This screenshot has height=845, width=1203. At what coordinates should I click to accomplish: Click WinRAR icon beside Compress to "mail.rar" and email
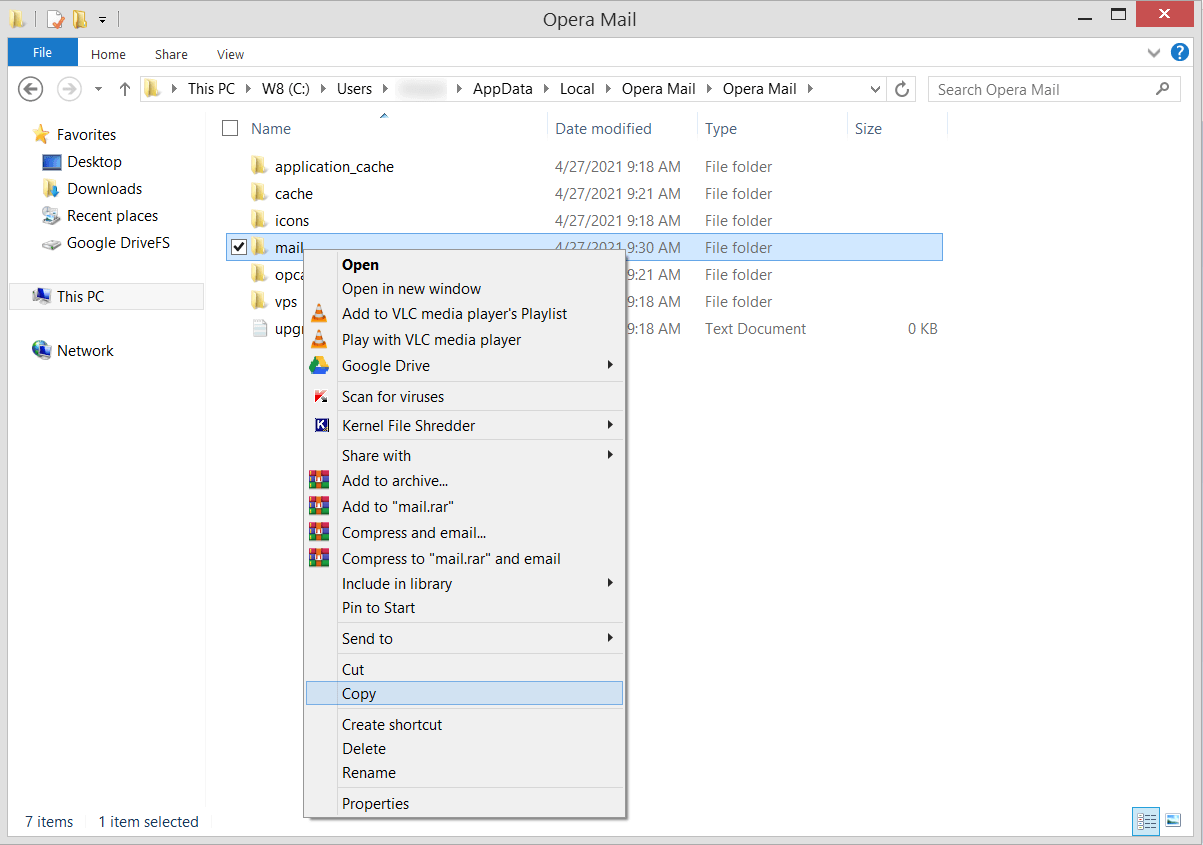(x=319, y=559)
